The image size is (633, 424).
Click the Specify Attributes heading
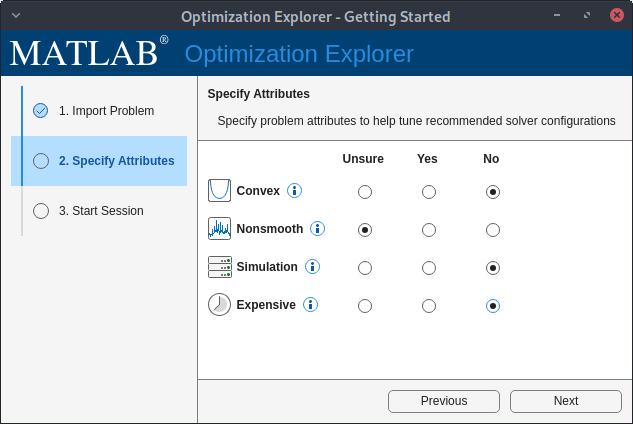pyautogui.click(x=258, y=94)
